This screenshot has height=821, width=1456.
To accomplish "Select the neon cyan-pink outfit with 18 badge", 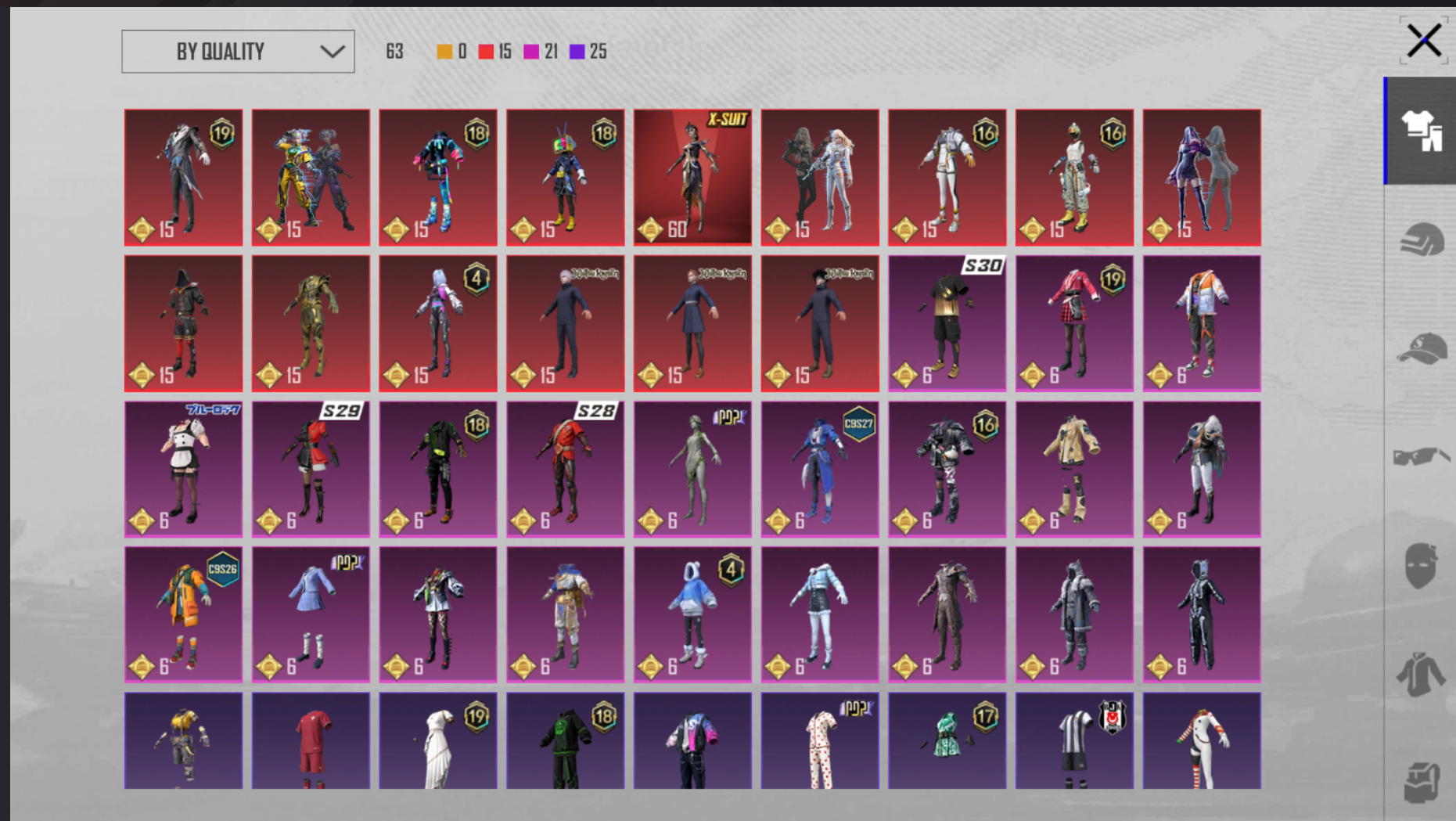I will coord(438,177).
